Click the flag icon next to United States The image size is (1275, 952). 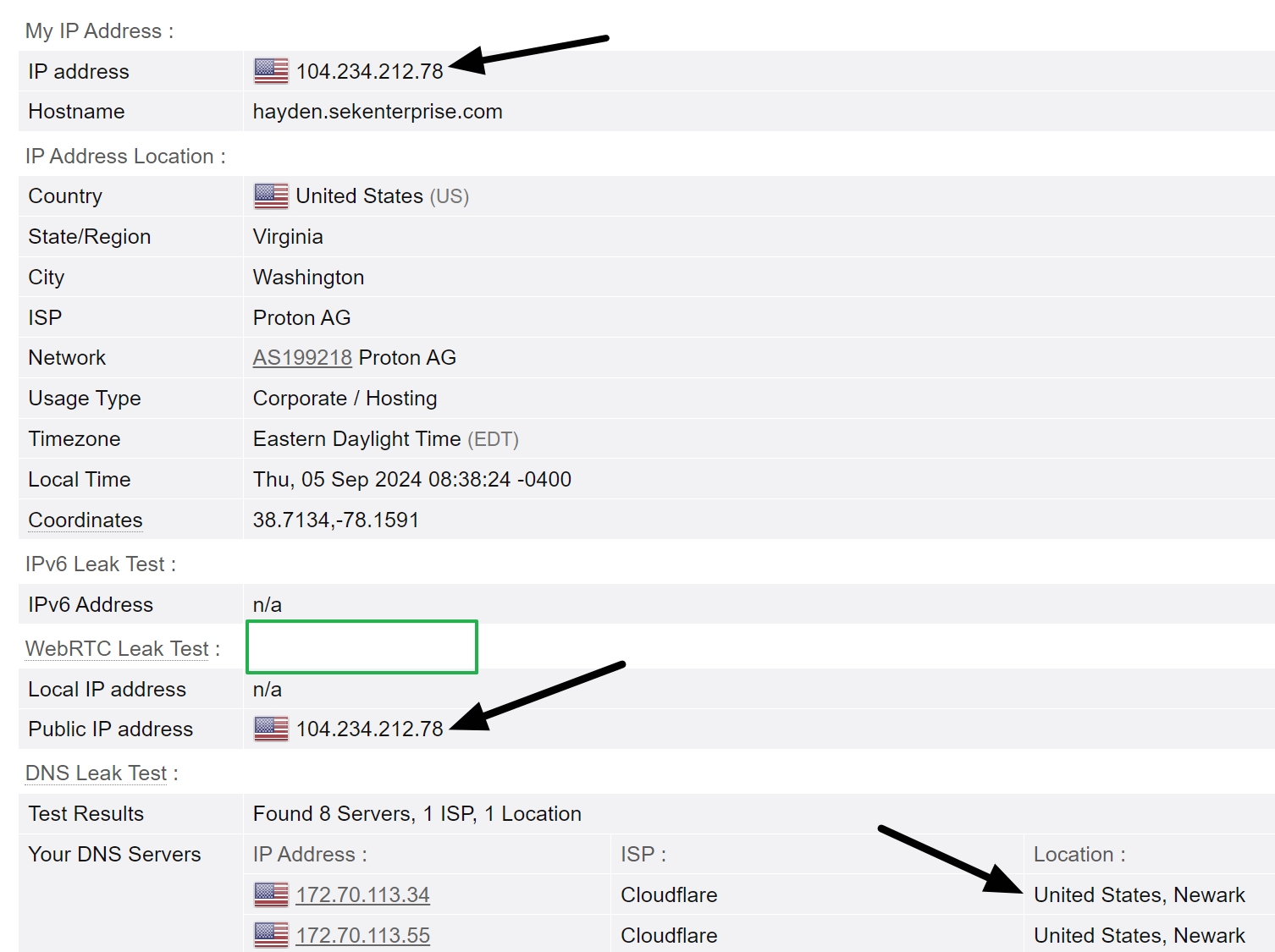coord(269,195)
